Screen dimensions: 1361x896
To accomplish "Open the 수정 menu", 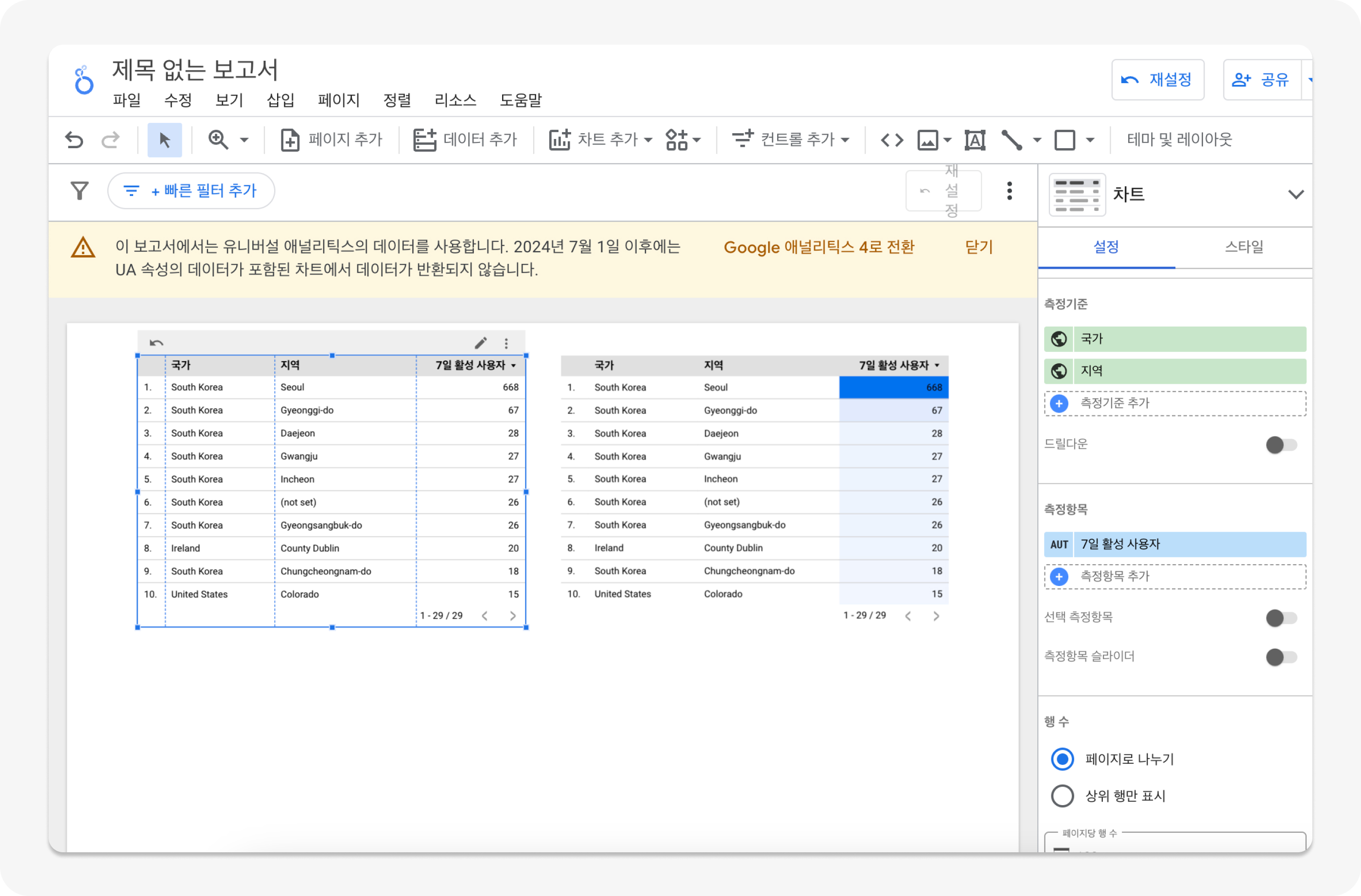I will coord(178,100).
